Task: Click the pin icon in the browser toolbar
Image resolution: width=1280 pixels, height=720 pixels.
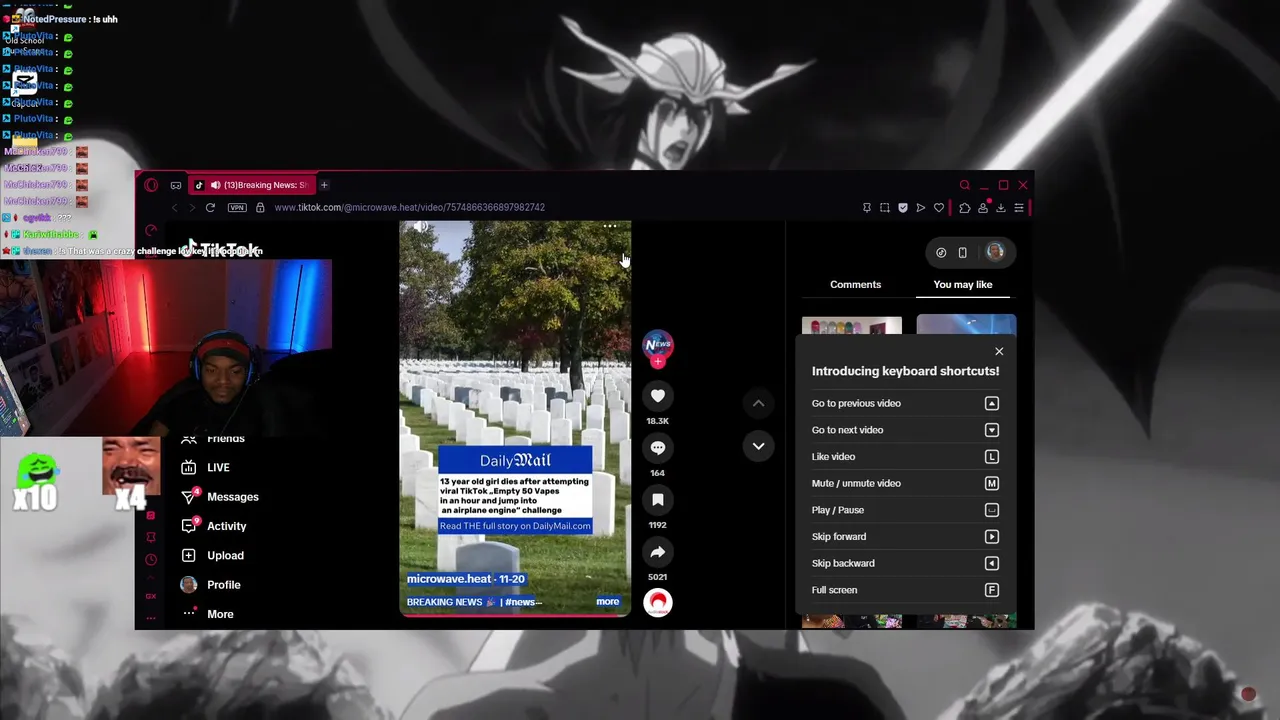Action: point(866,208)
